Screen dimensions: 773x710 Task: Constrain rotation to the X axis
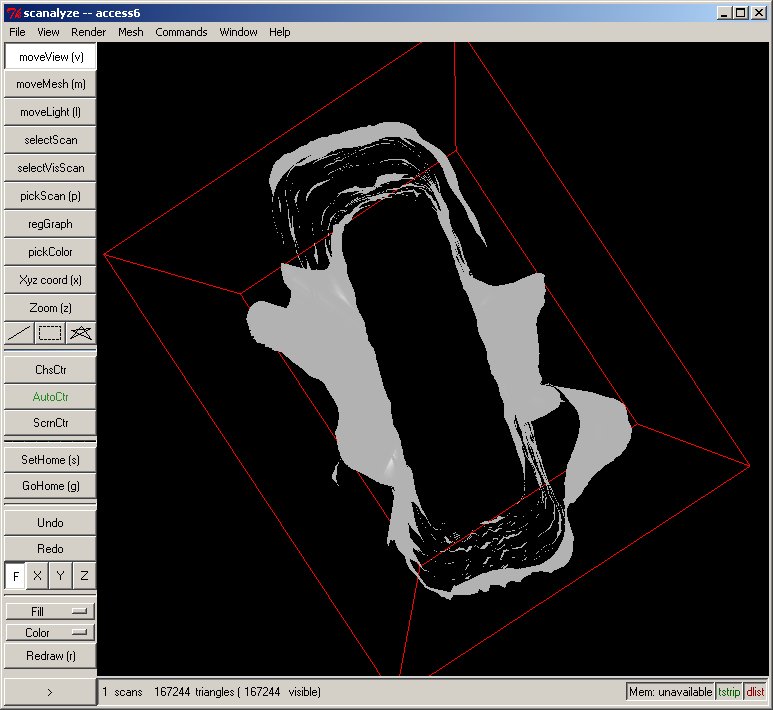point(38,576)
